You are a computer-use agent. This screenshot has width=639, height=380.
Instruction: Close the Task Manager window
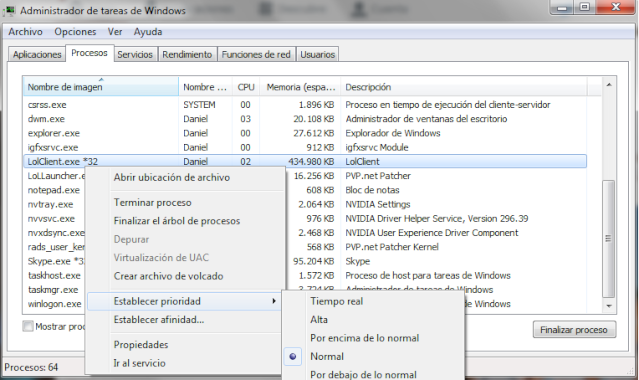[x=616, y=7]
